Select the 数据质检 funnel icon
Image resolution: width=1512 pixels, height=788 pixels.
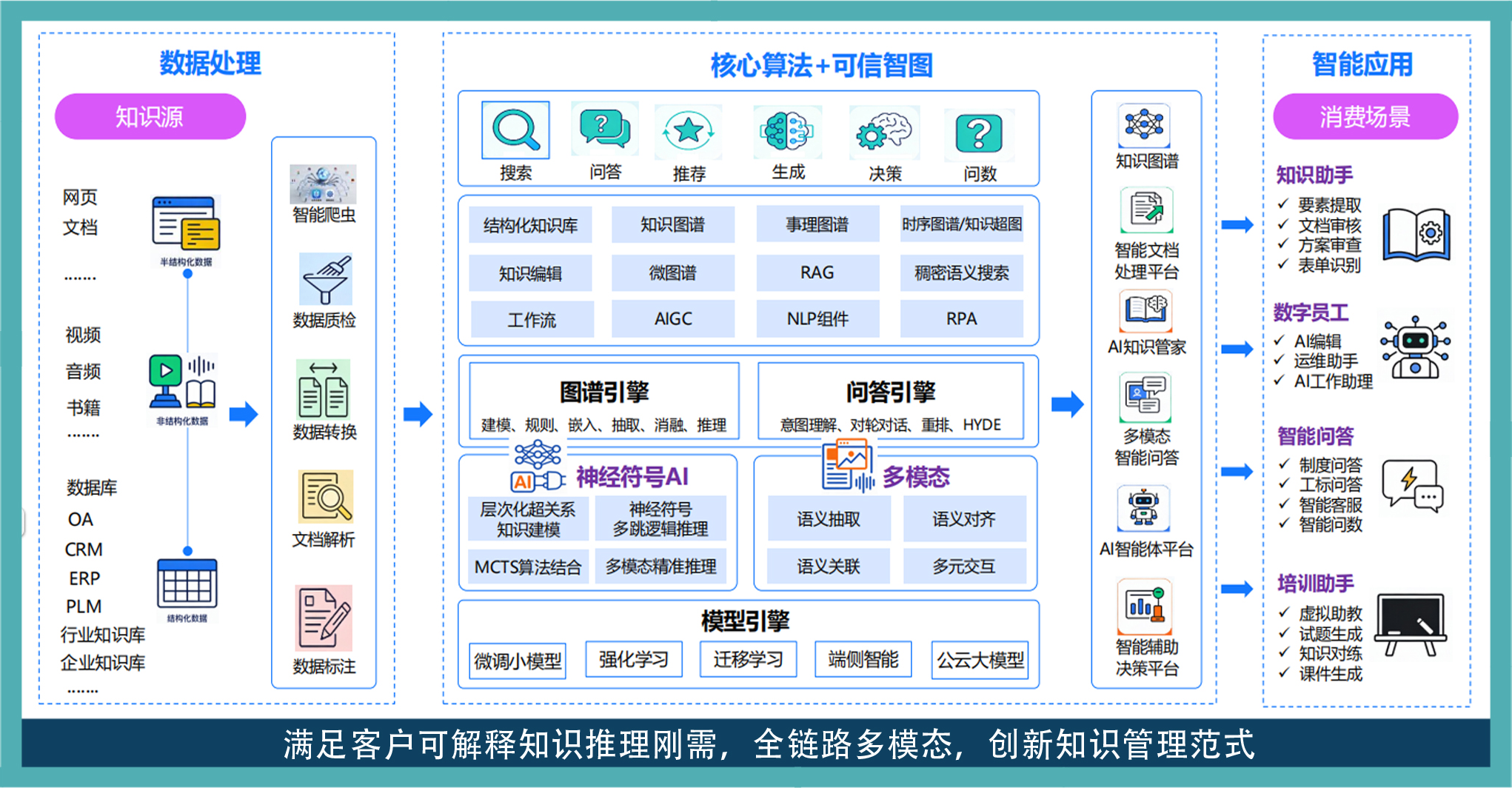[x=325, y=278]
